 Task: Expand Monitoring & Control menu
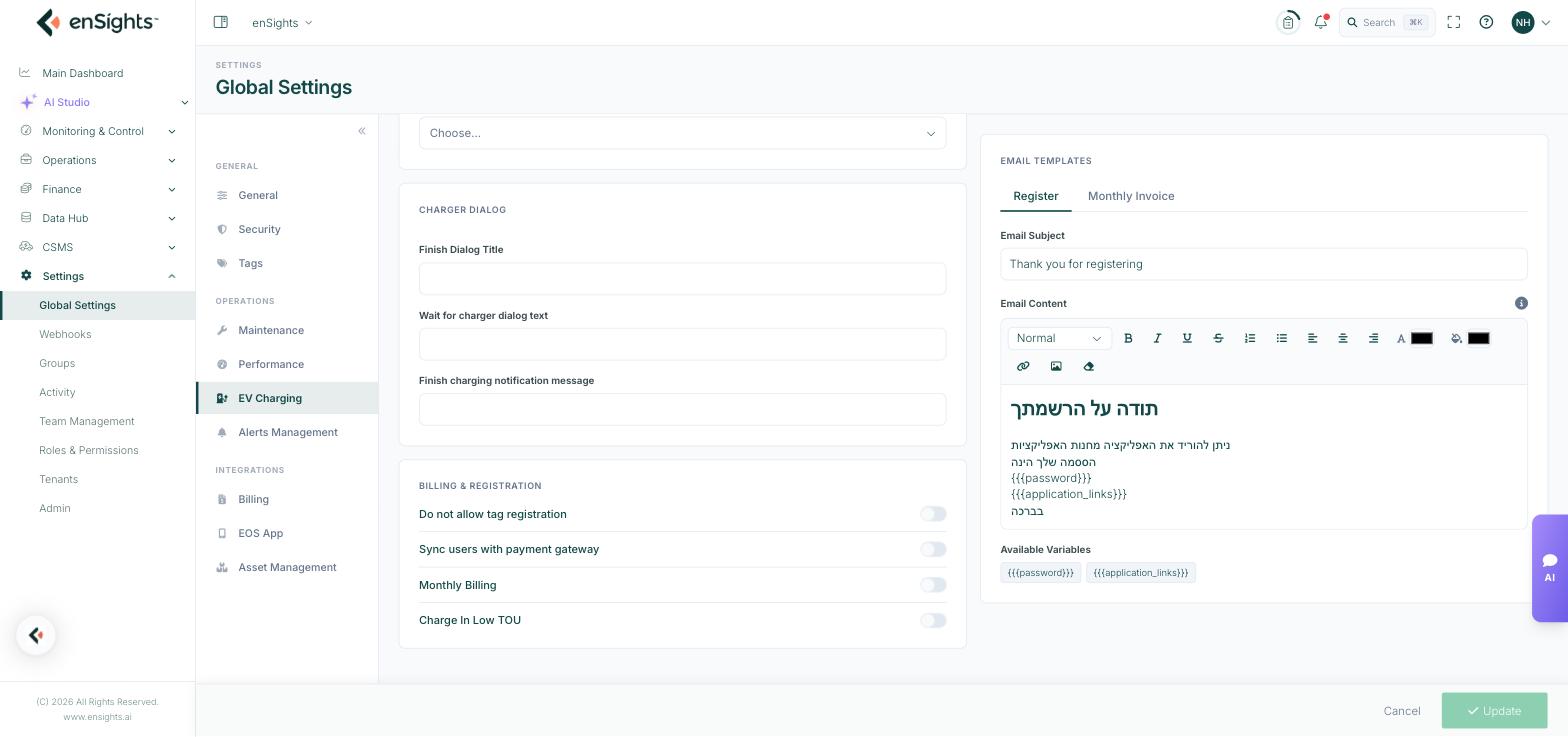point(98,131)
